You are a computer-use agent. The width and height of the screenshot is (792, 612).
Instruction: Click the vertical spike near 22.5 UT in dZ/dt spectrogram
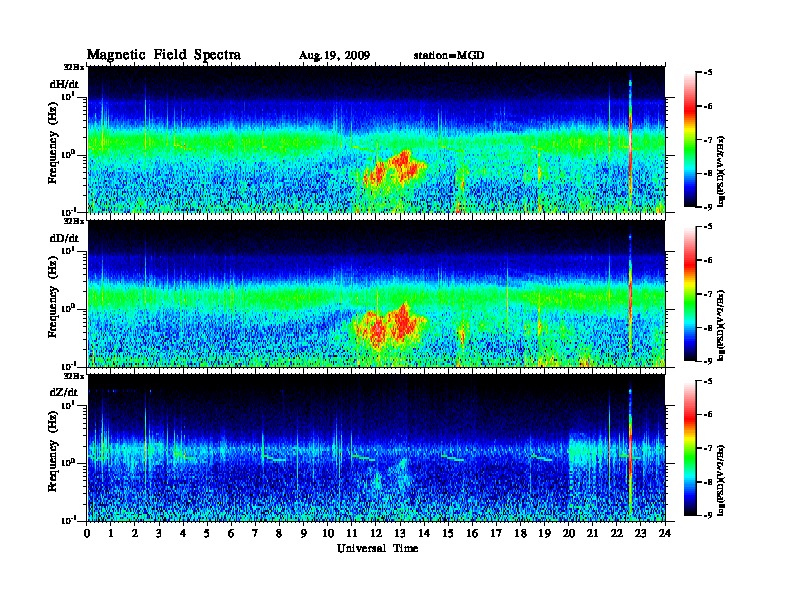coord(630,452)
